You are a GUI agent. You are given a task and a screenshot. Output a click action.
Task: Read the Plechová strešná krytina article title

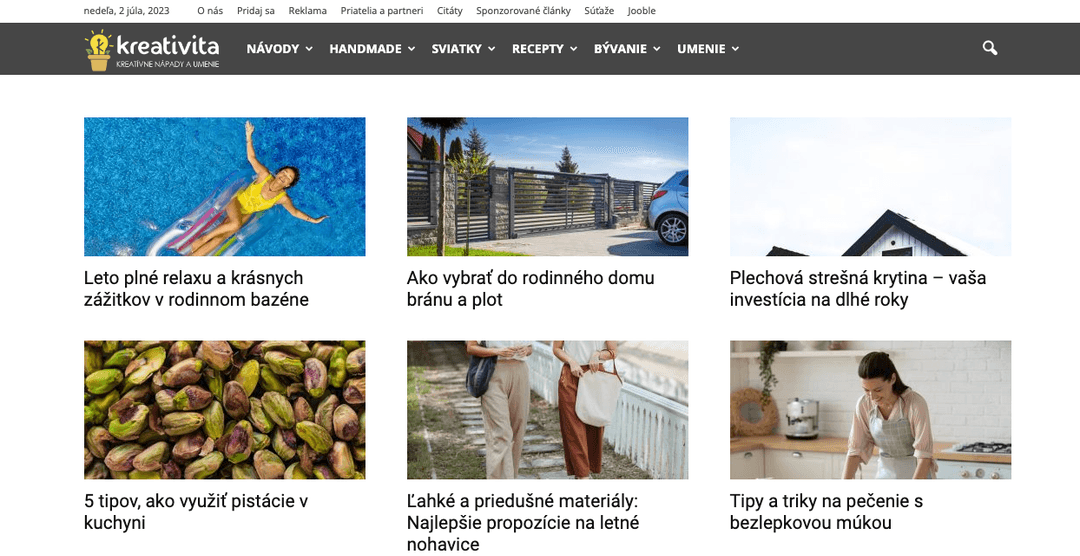pos(858,289)
